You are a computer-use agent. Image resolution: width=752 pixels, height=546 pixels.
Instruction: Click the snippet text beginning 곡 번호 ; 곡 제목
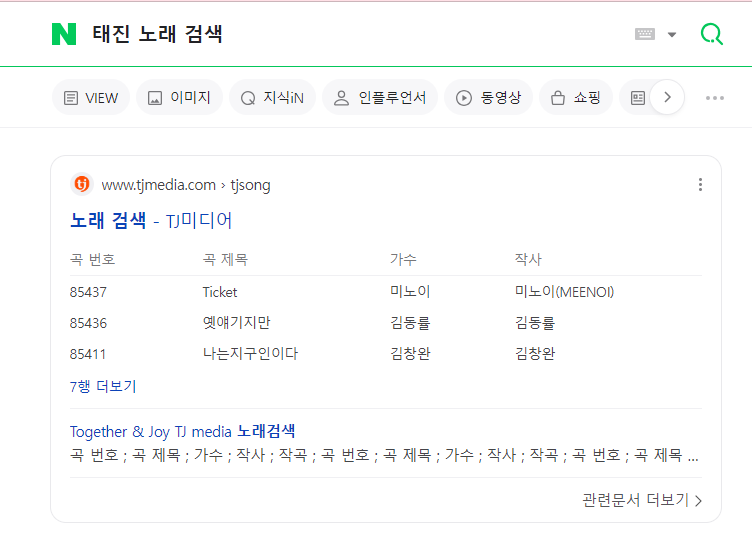384,455
